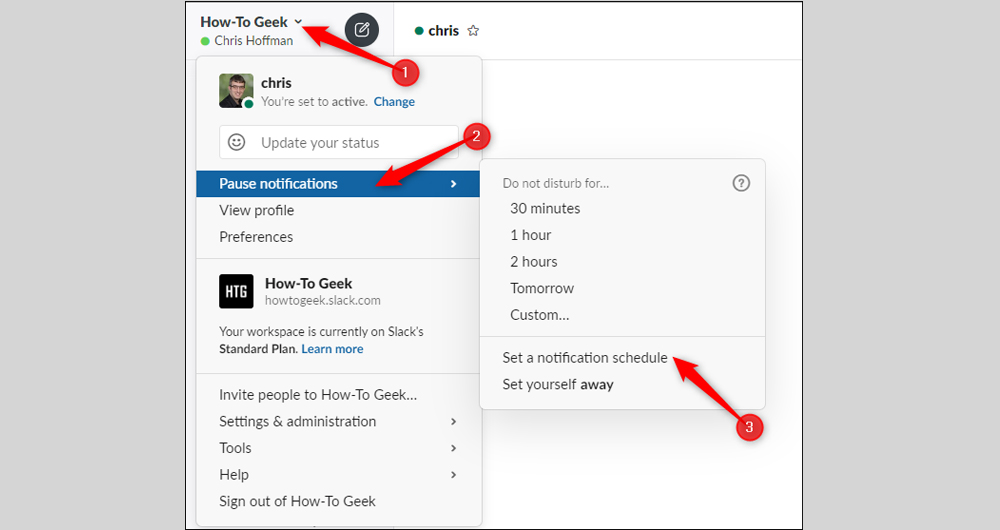Viewport: 1000px width, 530px height.
Task: Click the Chris Hoffman name under workspace
Action: click(x=254, y=41)
